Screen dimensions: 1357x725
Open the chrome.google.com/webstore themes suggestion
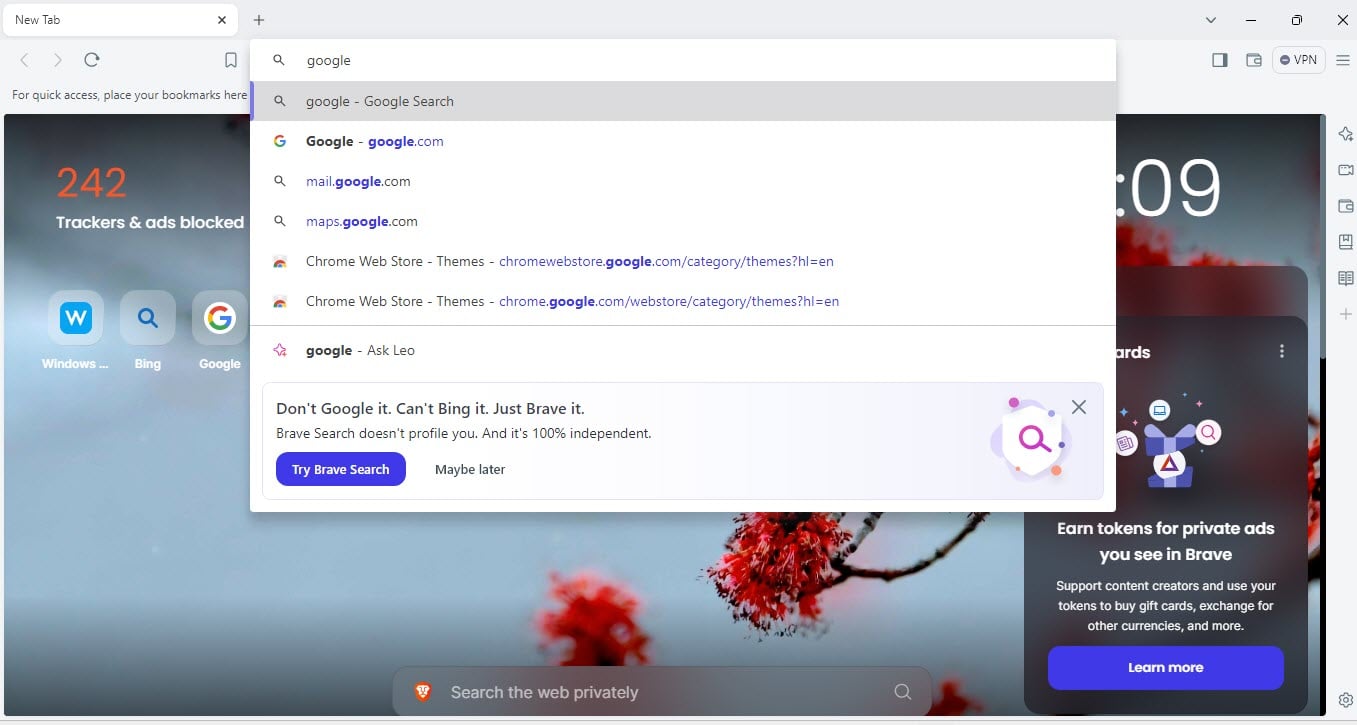pos(683,301)
